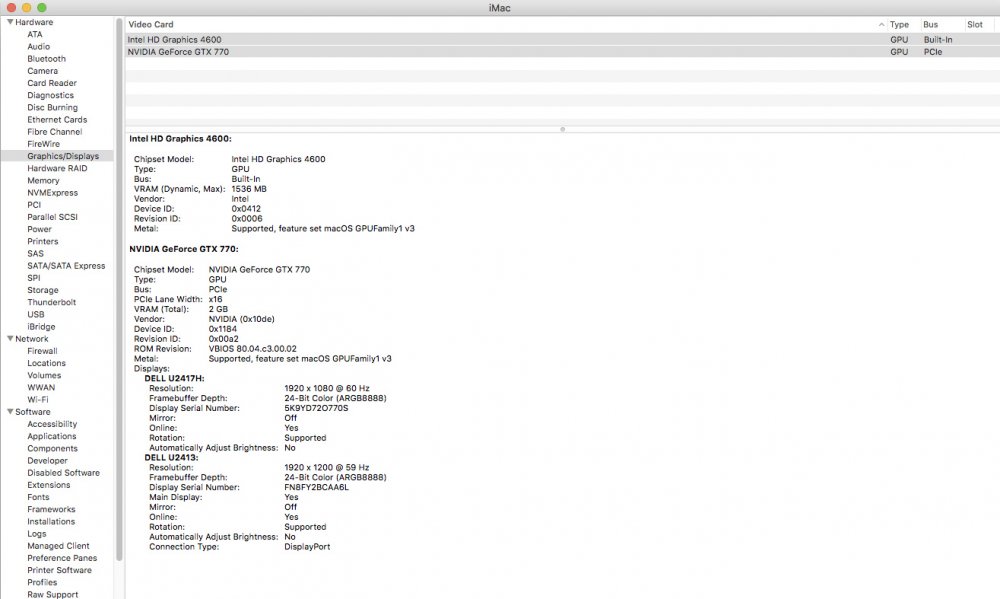Open Applications list
The width and height of the screenshot is (1000, 599).
[52, 436]
